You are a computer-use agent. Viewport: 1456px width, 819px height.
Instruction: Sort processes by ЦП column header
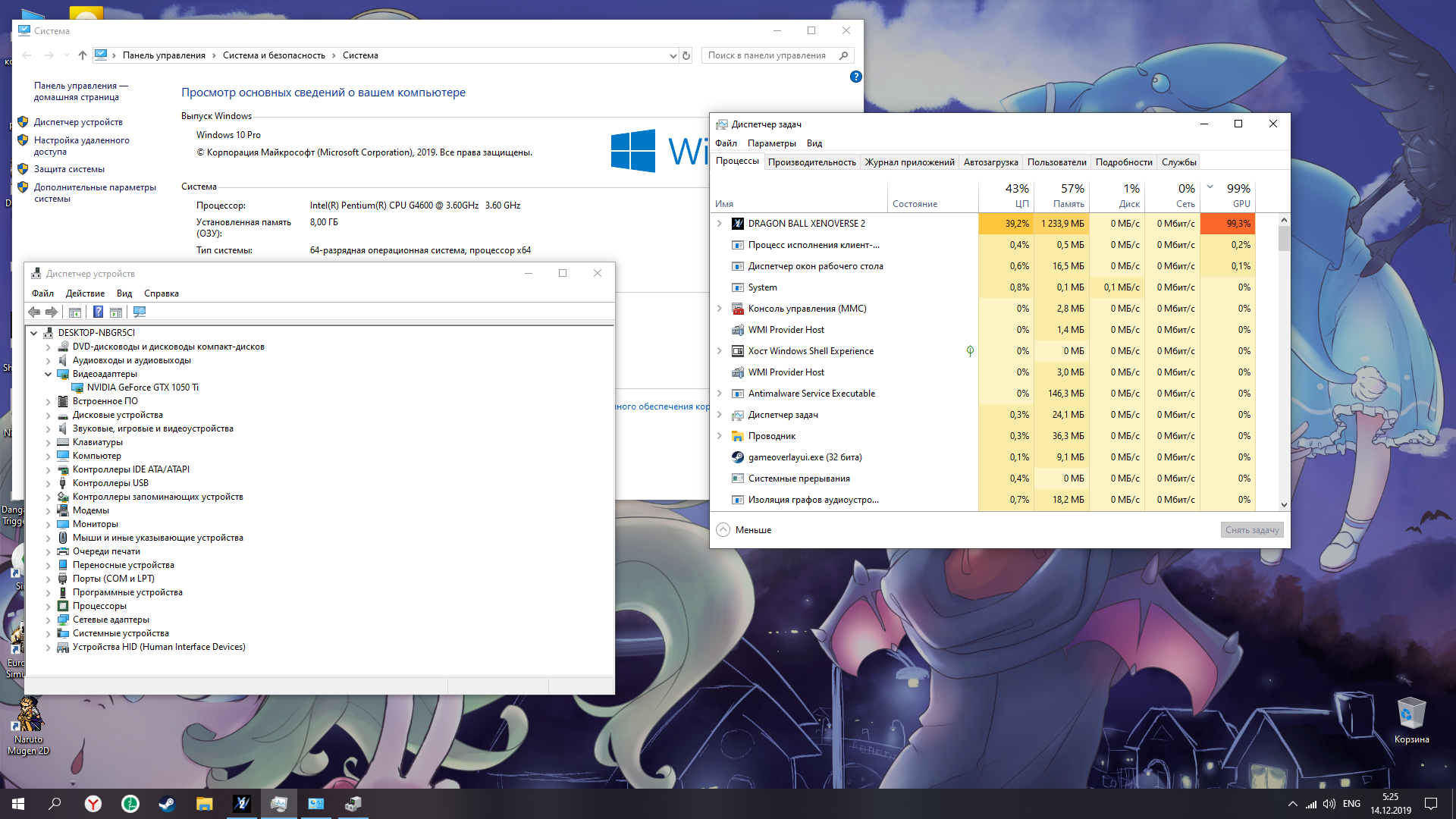(x=1006, y=195)
